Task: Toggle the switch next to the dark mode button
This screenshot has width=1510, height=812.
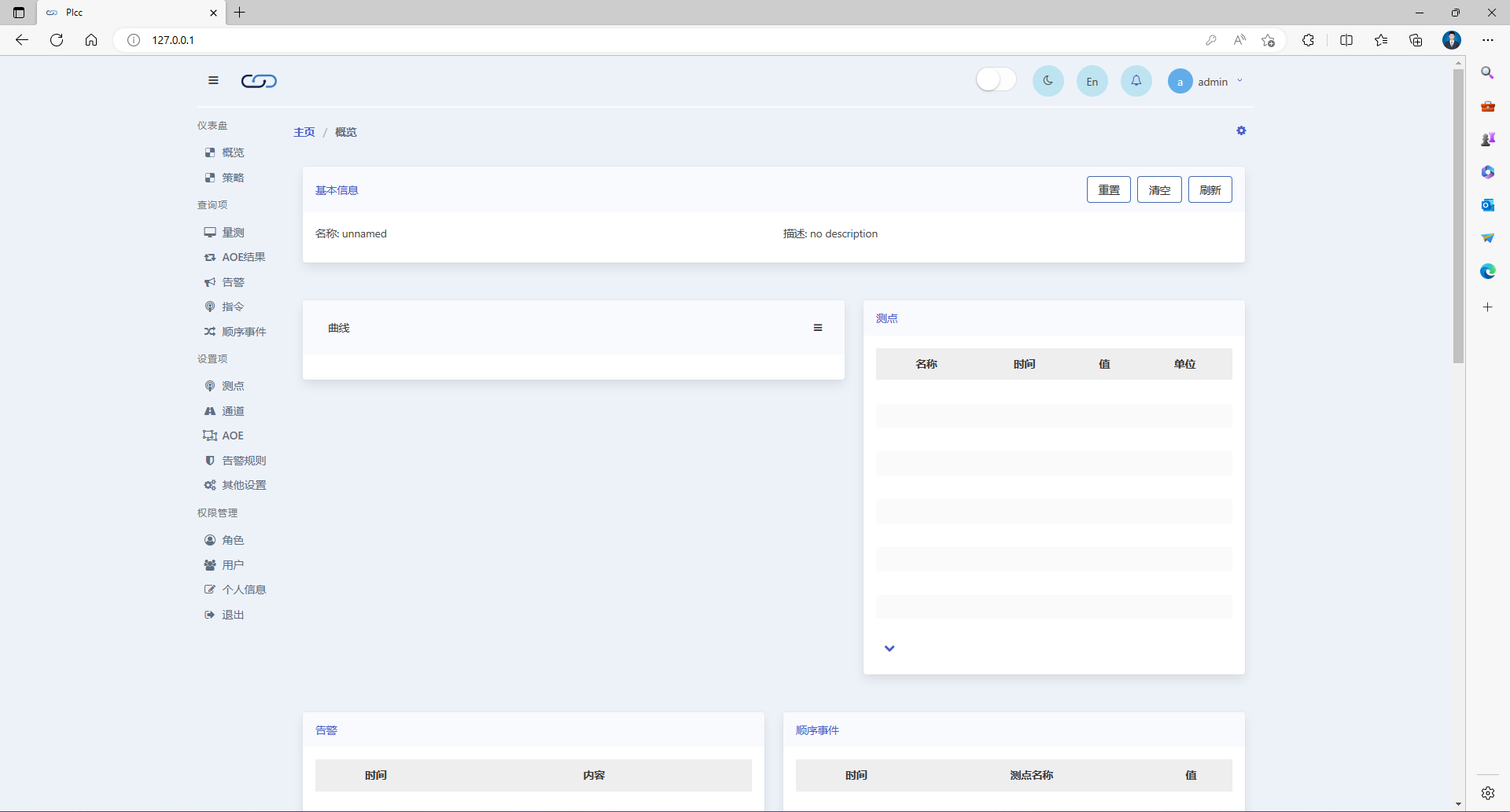Action: (x=996, y=80)
